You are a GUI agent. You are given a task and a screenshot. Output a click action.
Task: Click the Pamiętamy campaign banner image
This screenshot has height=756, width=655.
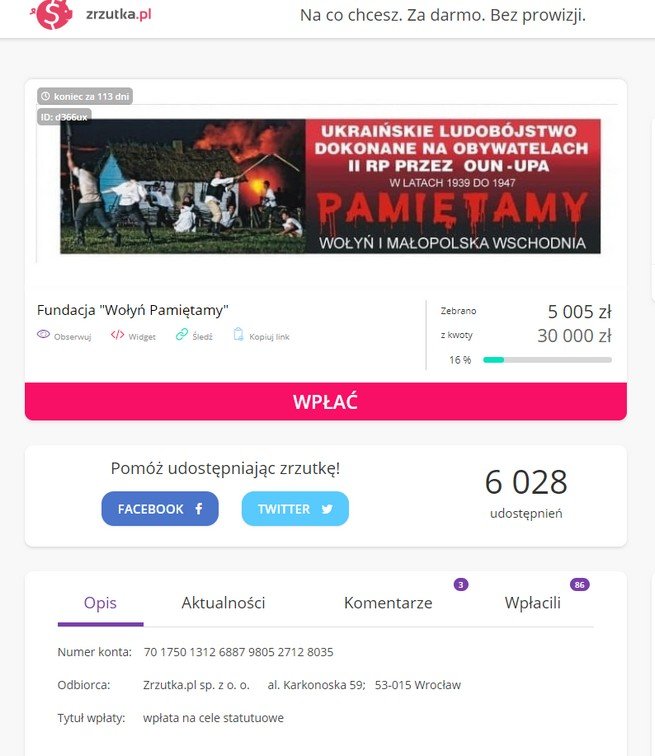(330, 186)
